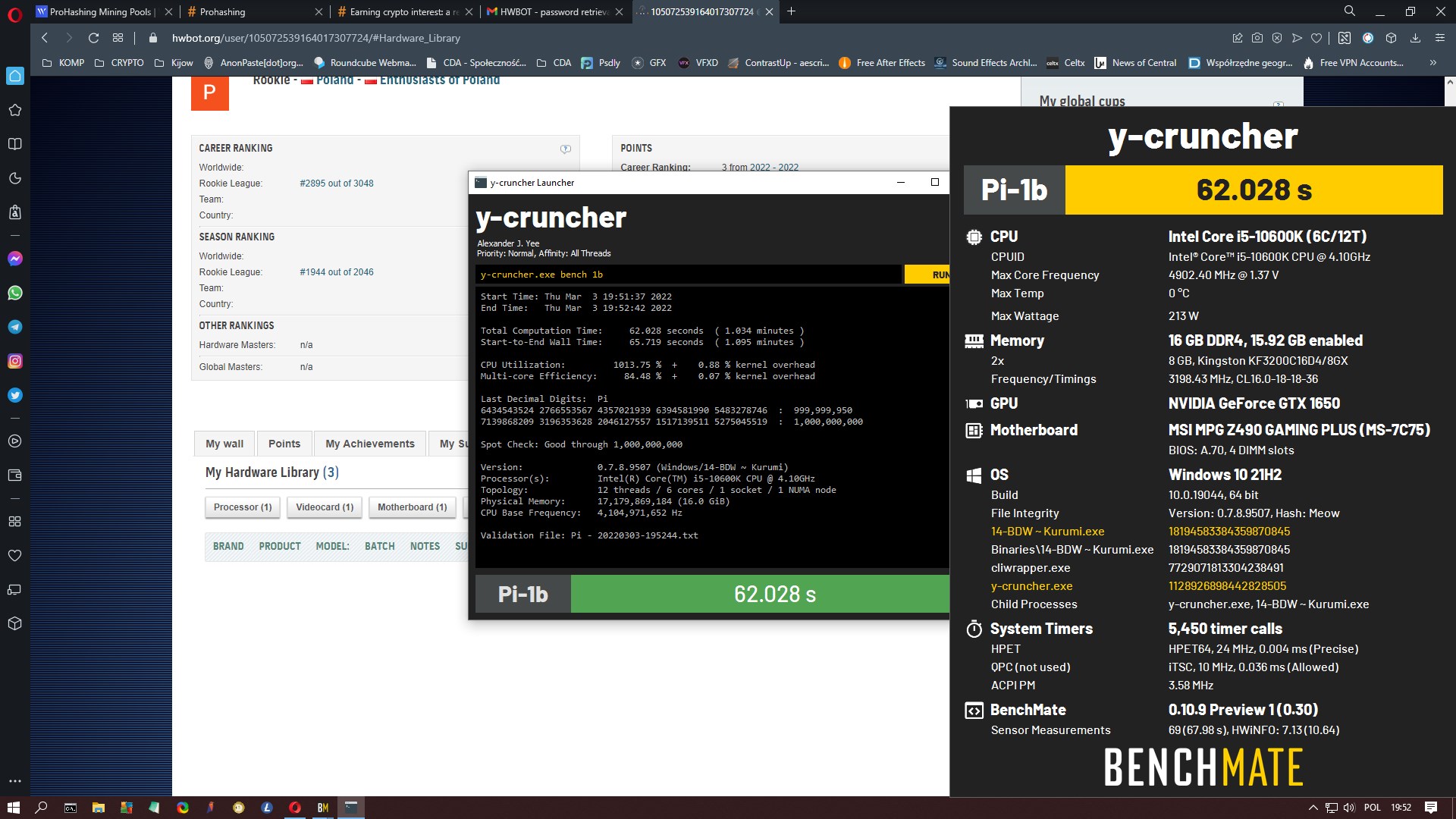The image size is (1456, 819).
Task: Open sidebar bookmarks star icon
Action: [x=14, y=110]
